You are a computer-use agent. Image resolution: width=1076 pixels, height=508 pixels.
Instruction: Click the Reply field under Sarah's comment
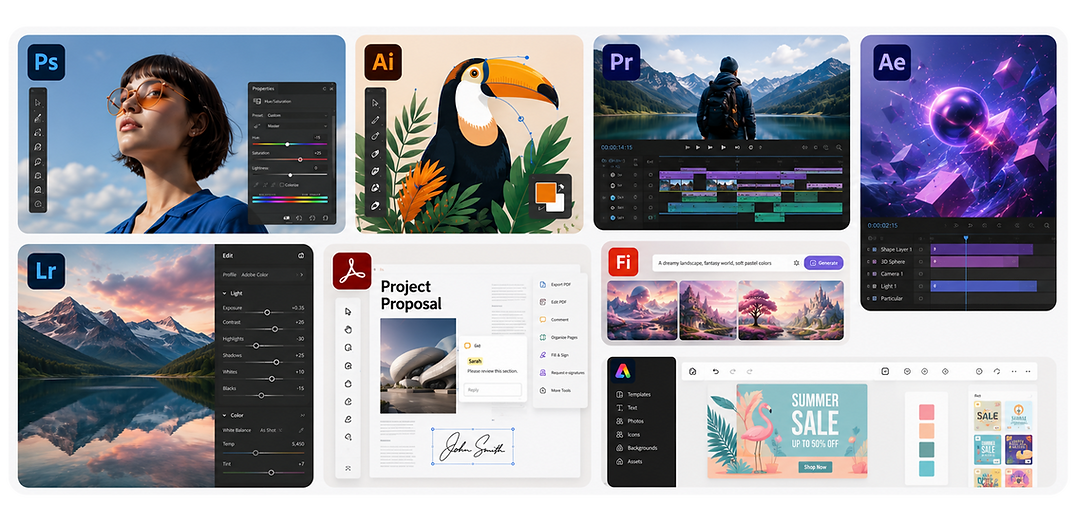point(493,390)
